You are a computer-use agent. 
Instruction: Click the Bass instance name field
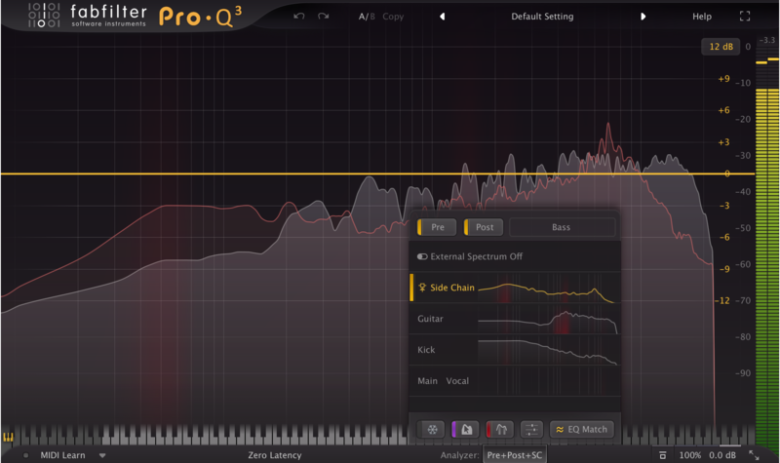(562, 227)
